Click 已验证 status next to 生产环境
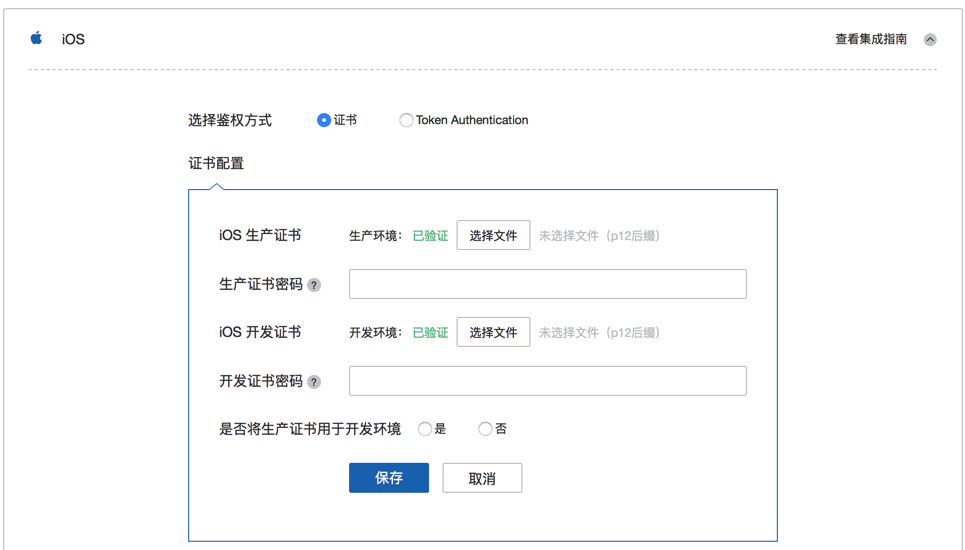 click(x=430, y=236)
